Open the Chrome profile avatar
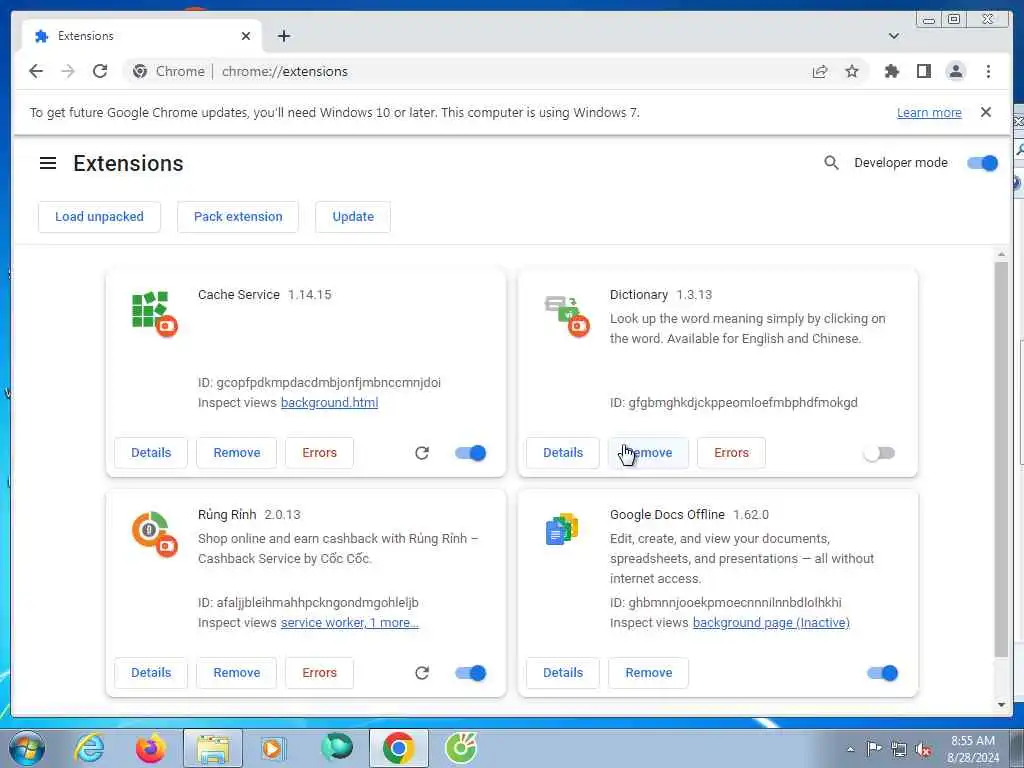 (955, 71)
